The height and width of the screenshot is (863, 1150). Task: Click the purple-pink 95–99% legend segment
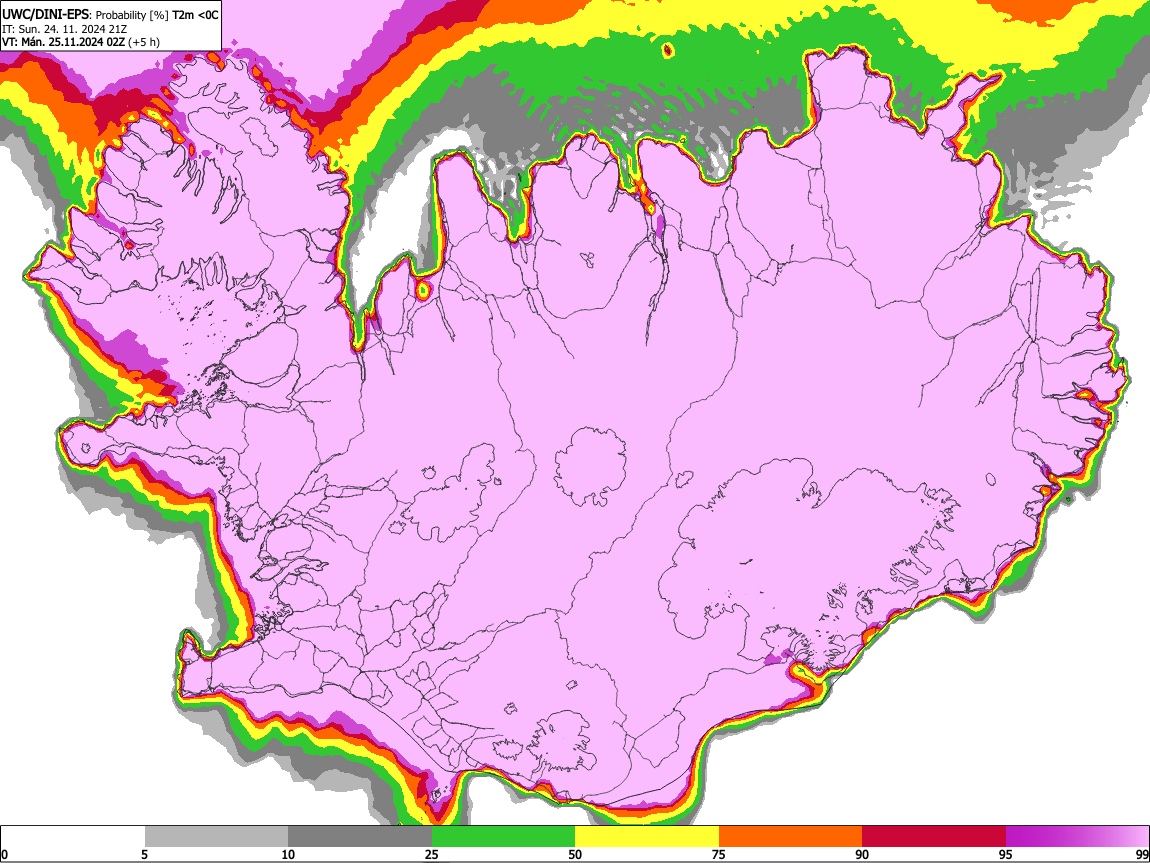pos(1077,836)
